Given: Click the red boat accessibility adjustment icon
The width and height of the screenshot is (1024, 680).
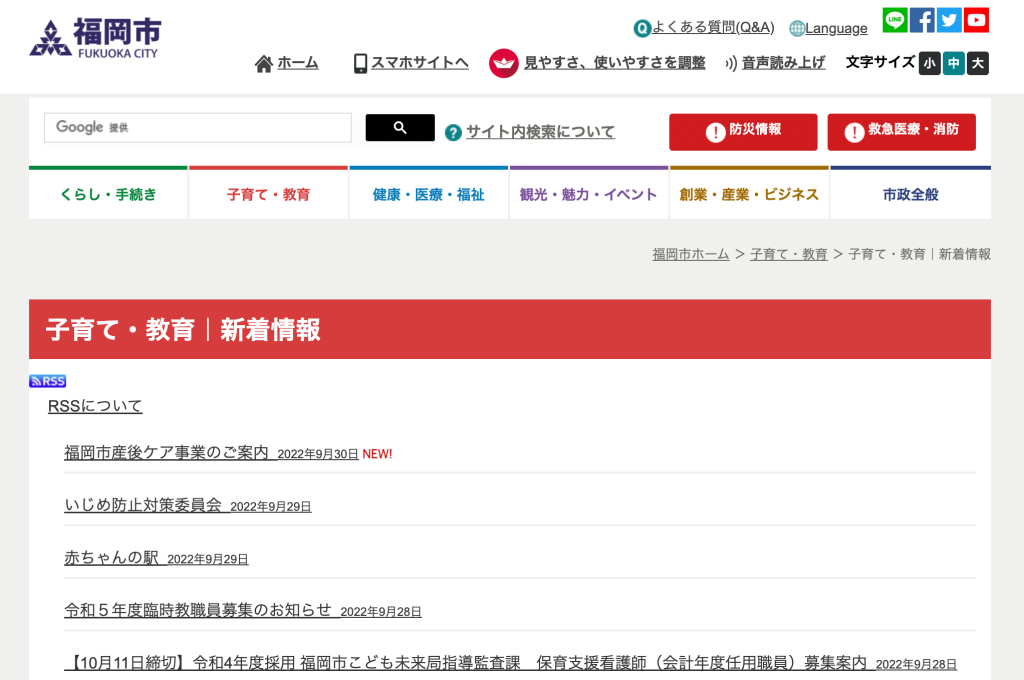Looking at the screenshot, I should click(503, 63).
